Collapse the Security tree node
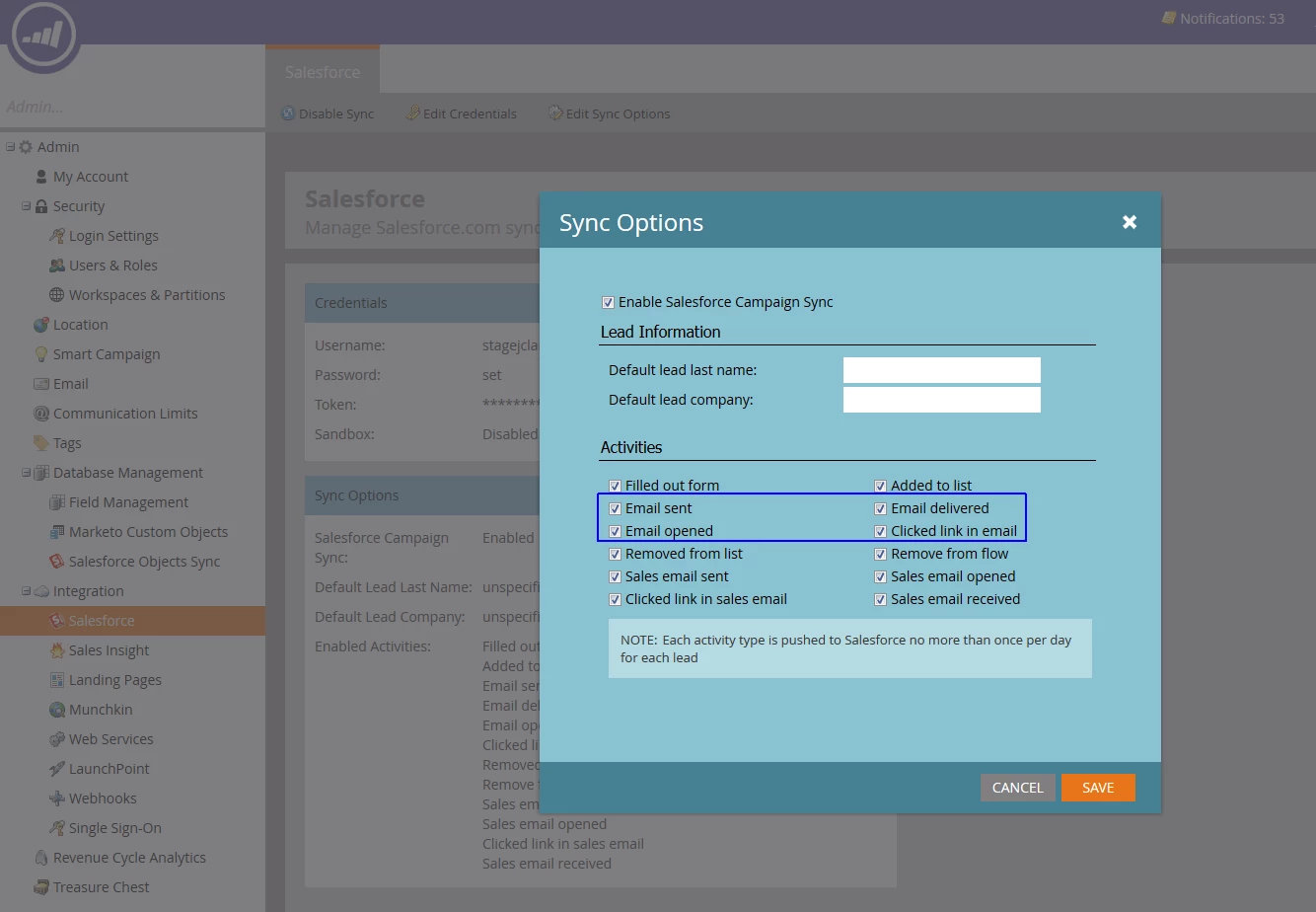 click(26, 206)
